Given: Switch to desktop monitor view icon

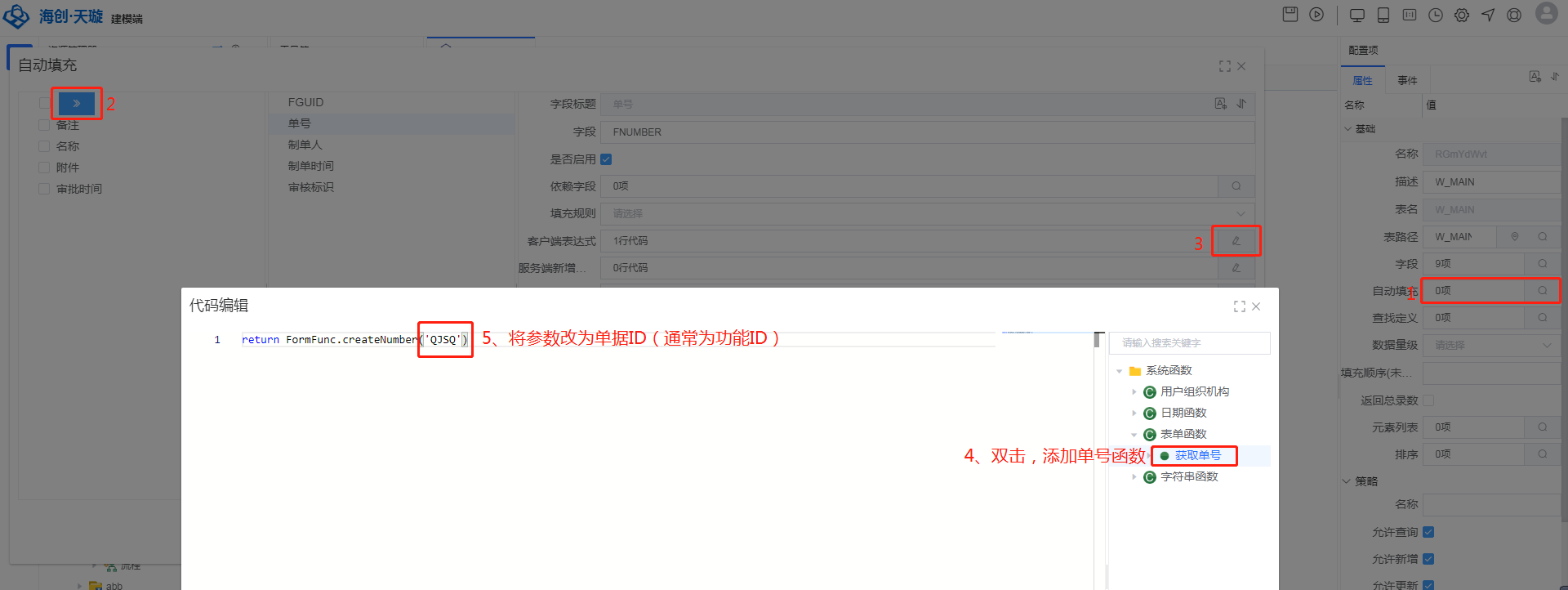Looking at the screenshot, I should pos(1357,15).
